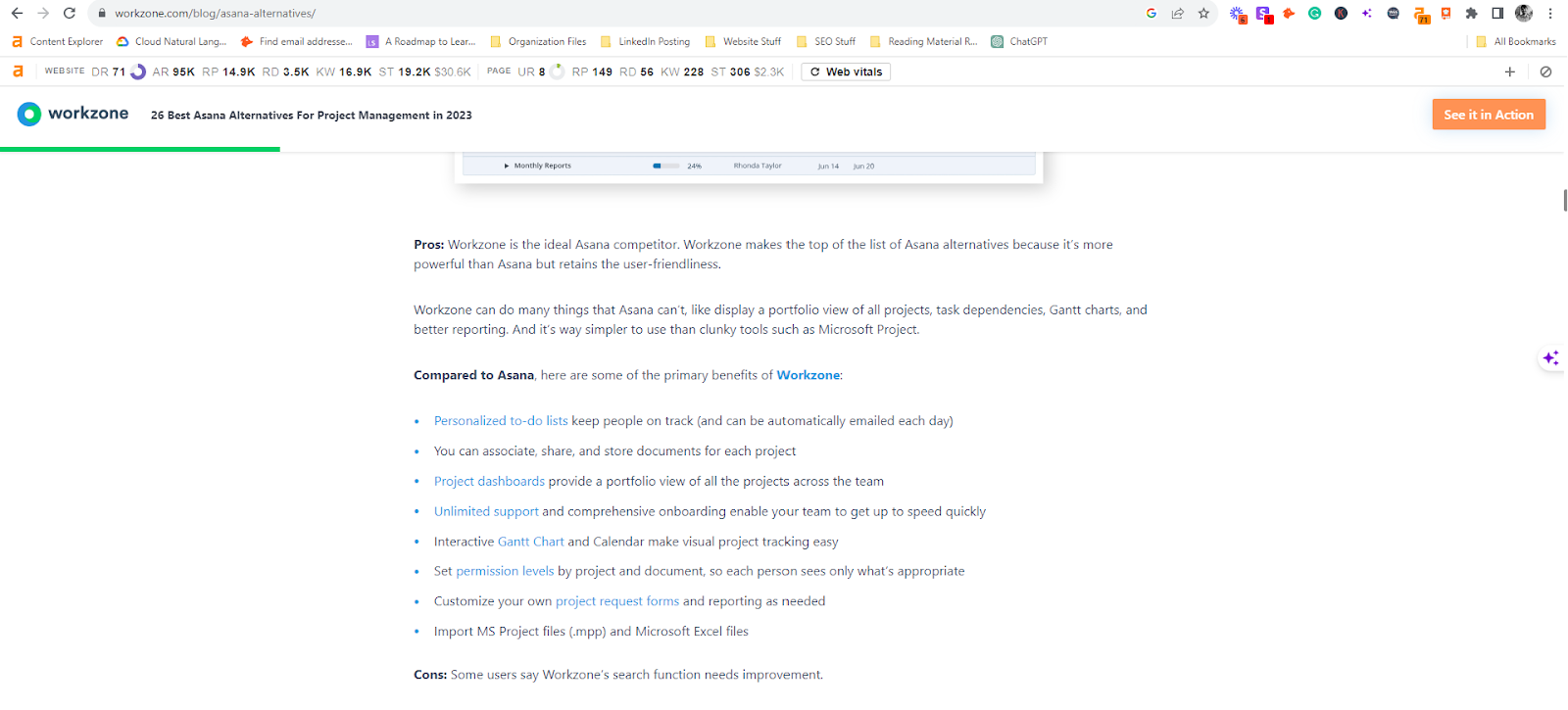The height and width of the screenshot is (710, 1568).
Task: Open the A Roadmap to Lear... bookmark
Action: point(420,42)
